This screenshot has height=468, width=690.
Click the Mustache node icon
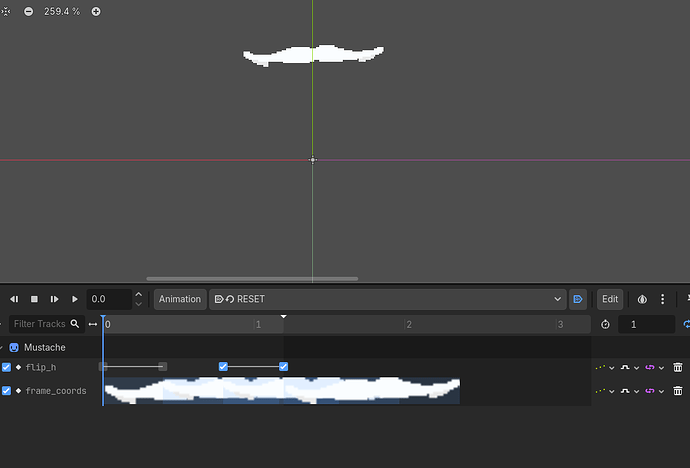[14, 347]
